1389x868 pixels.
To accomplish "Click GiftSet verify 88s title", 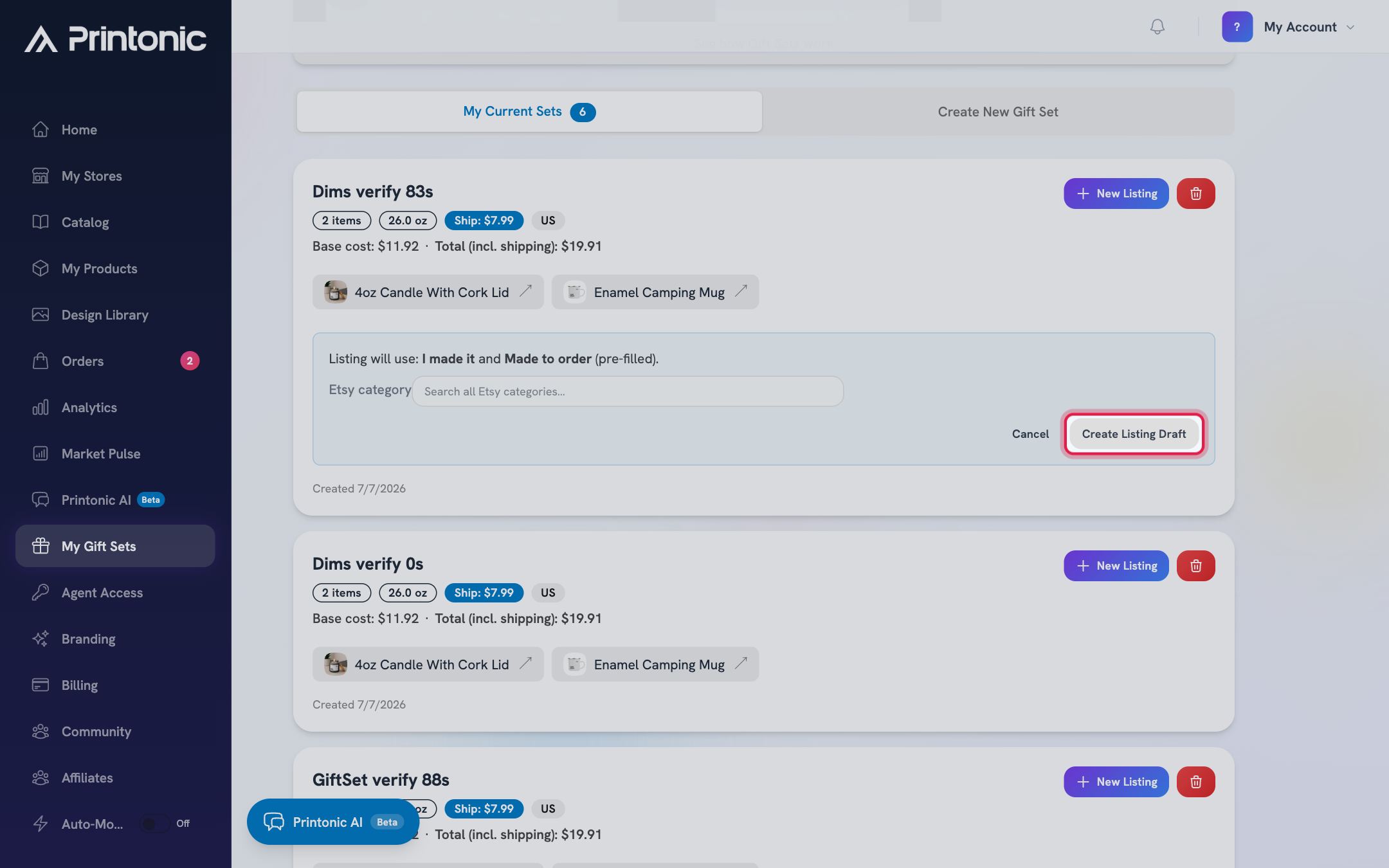I will point(381,780).
